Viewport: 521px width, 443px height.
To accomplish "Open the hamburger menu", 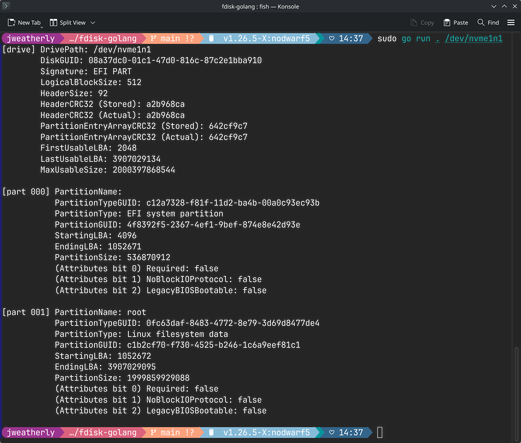I will click(511, 22).
